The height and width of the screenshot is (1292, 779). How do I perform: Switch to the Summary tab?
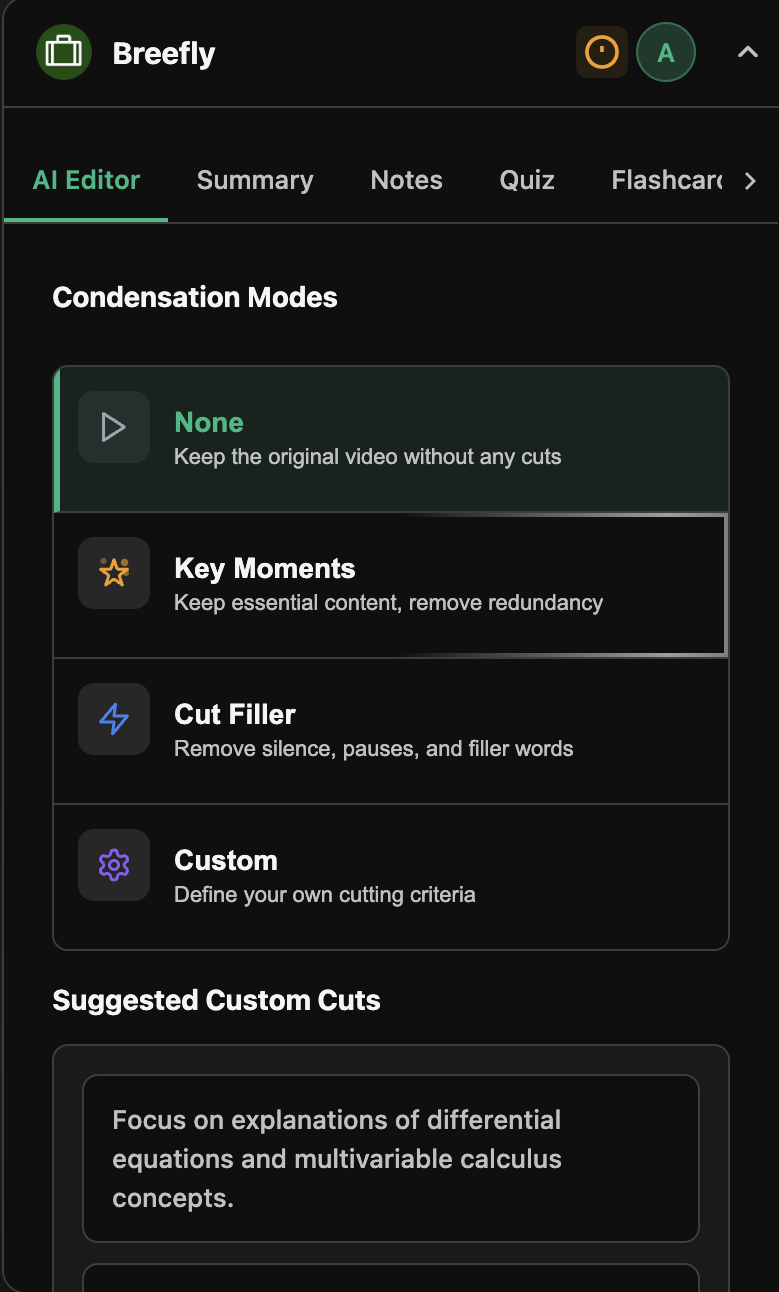pos(254,181)
